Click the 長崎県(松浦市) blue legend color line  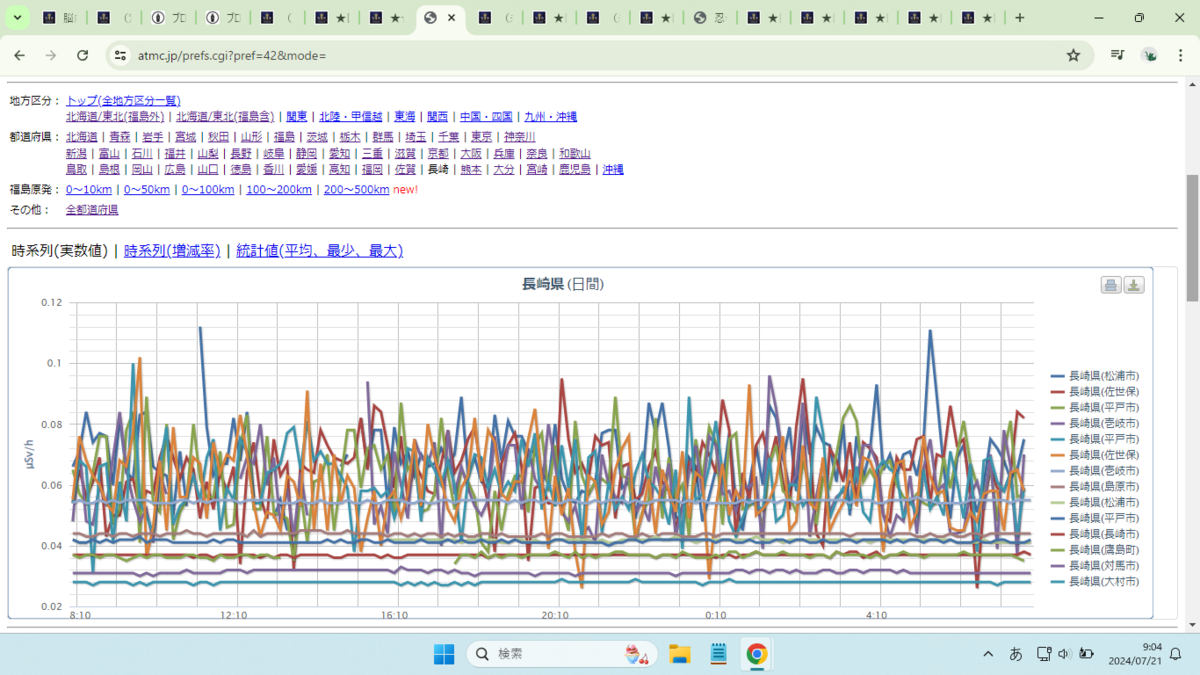click(x=1058, y=376)
